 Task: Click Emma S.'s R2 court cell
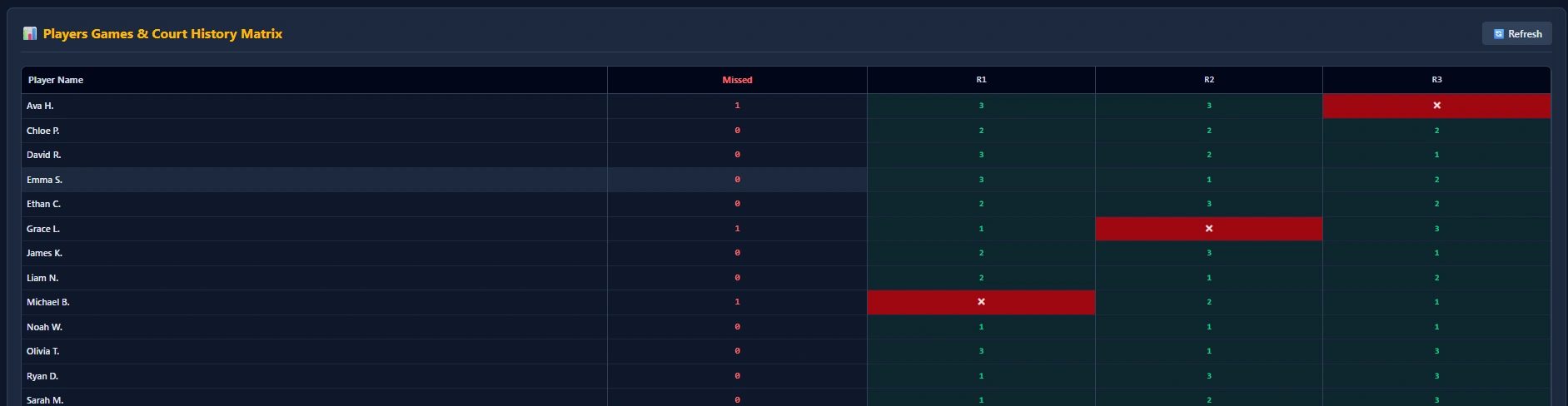click(1209, 180)
